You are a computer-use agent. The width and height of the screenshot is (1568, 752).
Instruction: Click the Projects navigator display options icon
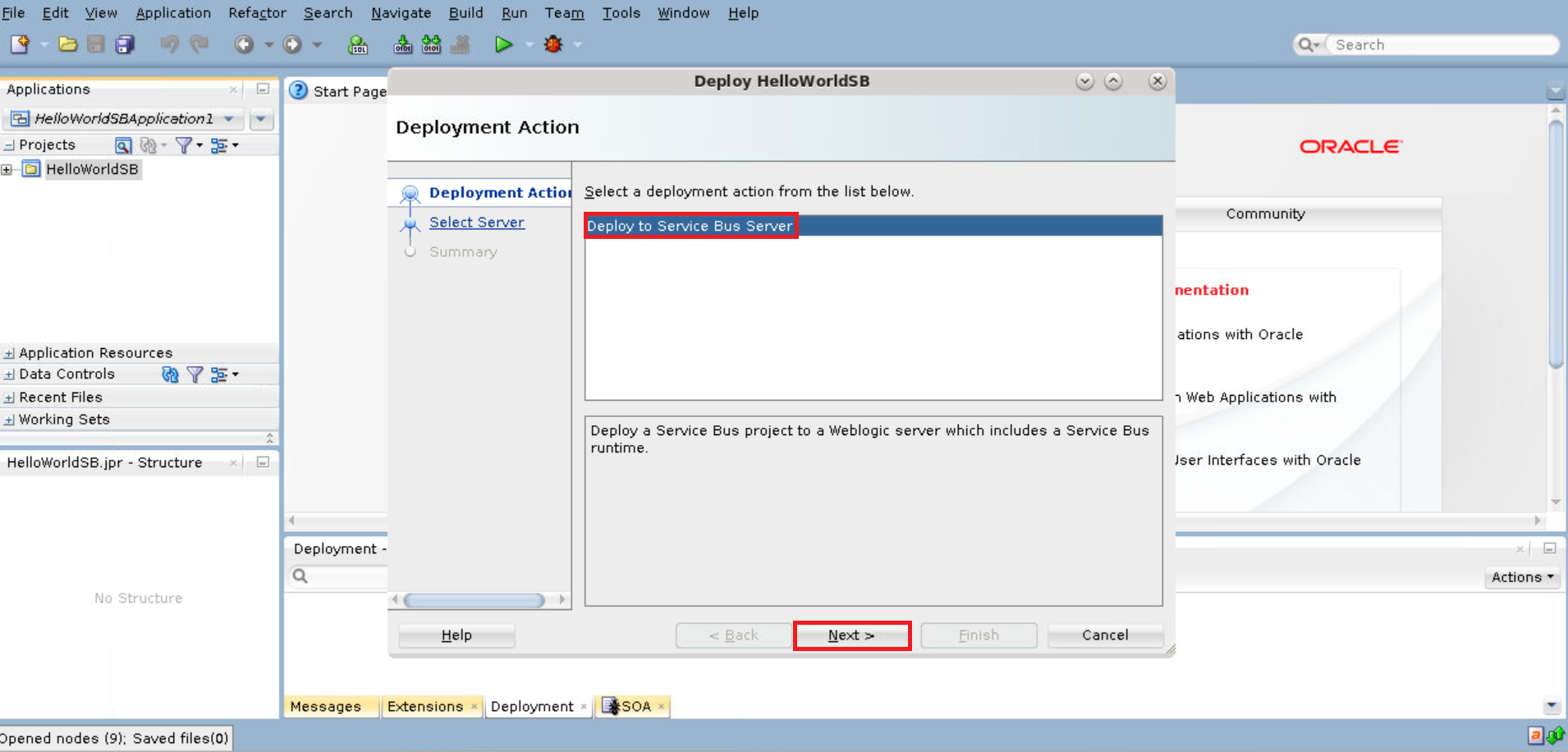tap(219, 145)
